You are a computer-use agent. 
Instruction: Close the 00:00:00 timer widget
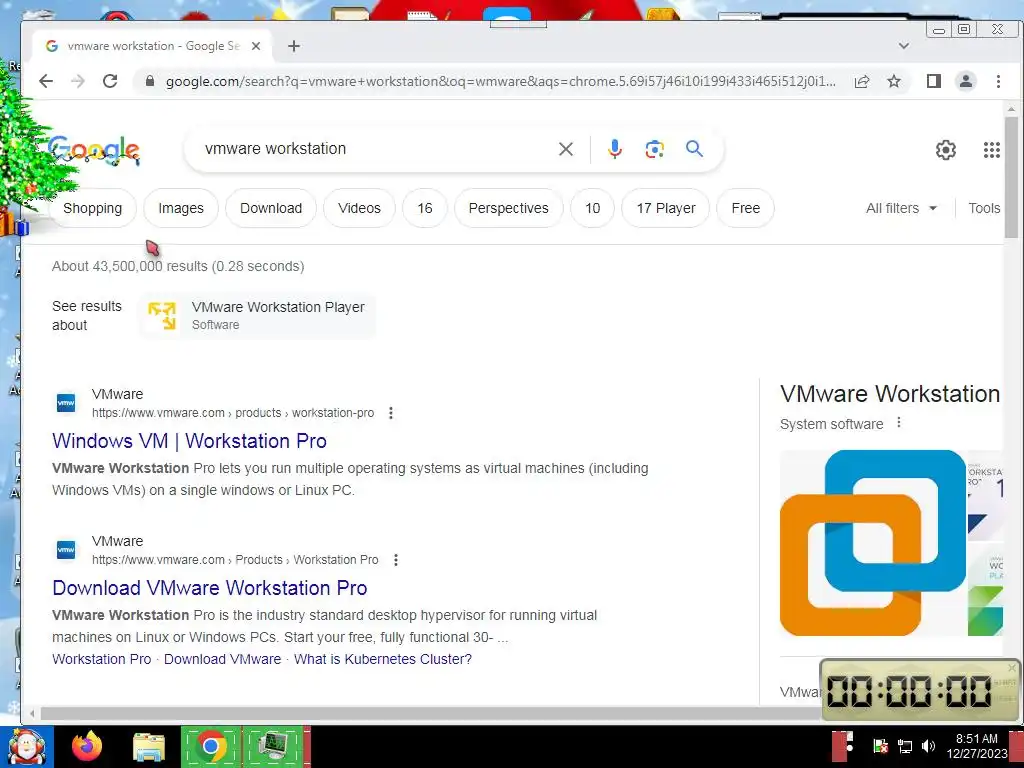(x=1012, y=667)
